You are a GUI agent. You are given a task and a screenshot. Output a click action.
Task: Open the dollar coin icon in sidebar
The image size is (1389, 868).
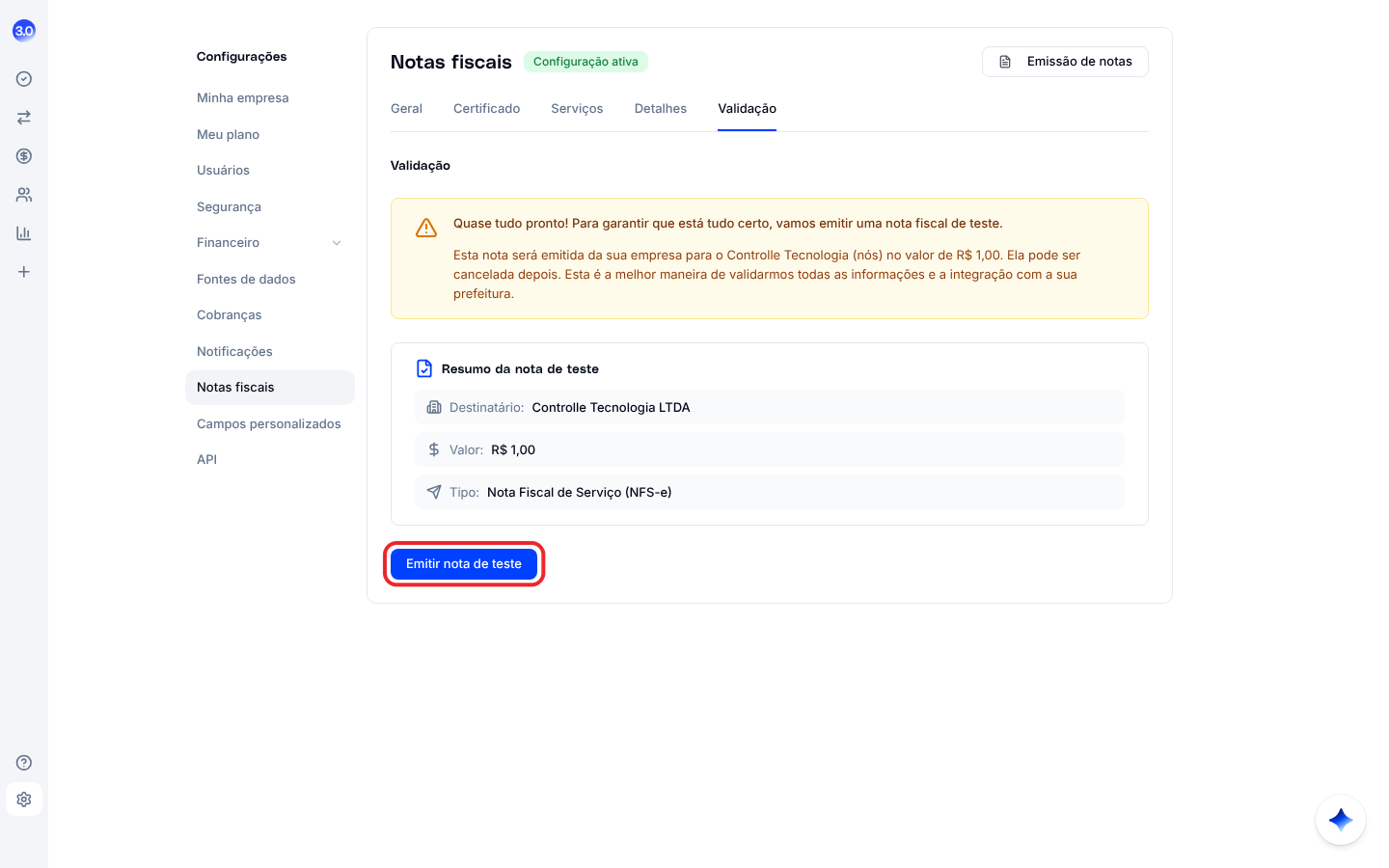24,156
